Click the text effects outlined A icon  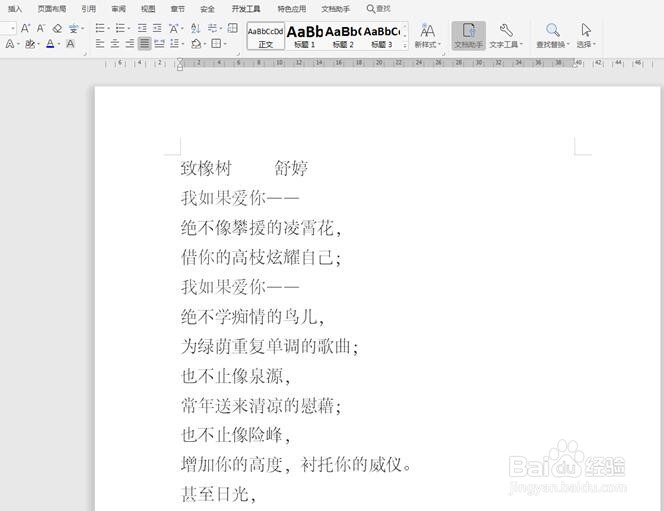pos(10,44)
